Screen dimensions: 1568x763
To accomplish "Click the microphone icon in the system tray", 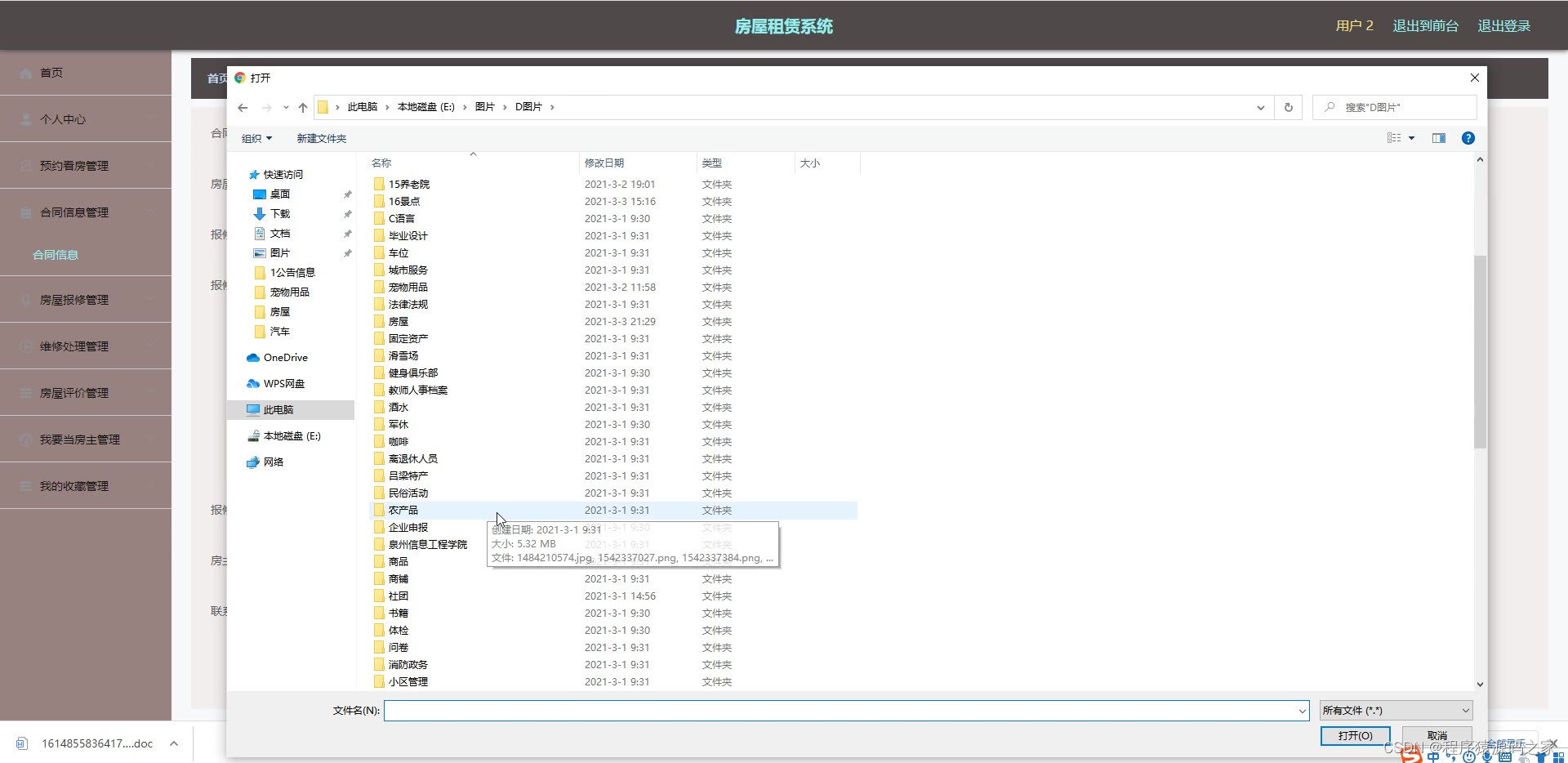I will (x=1488, y=757).
